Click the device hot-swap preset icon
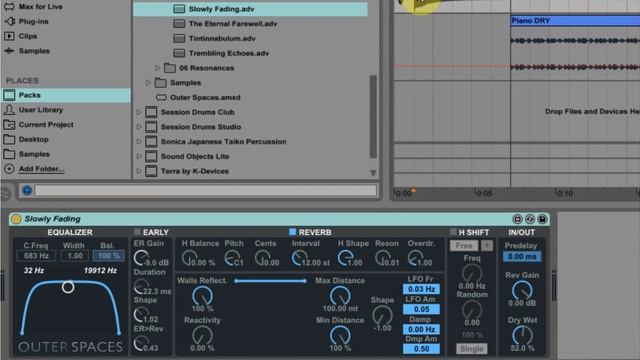640x360 pixels. [517, 219]
